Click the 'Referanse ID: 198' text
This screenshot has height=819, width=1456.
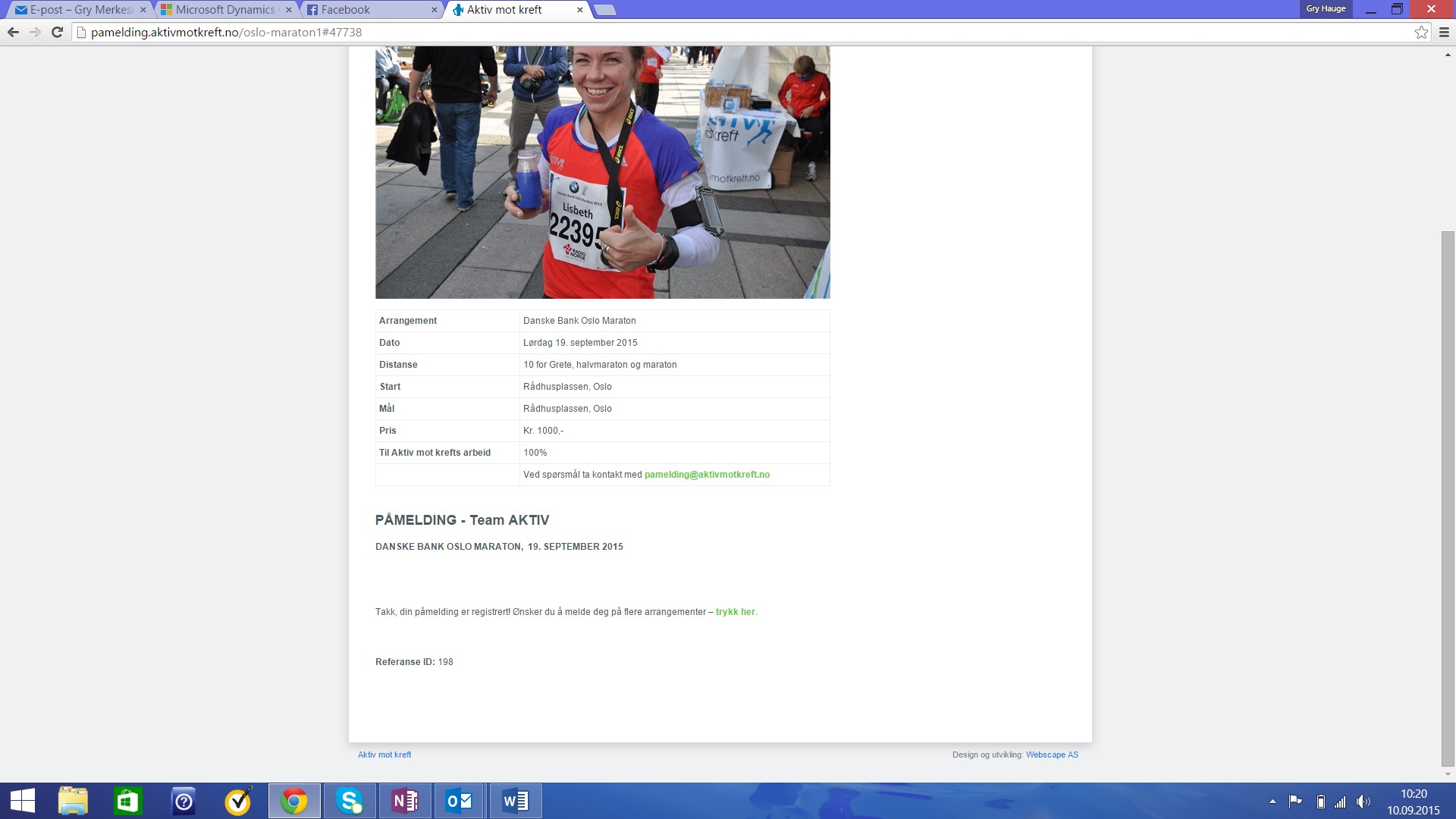pyautogui.click(x=414, y=662)
